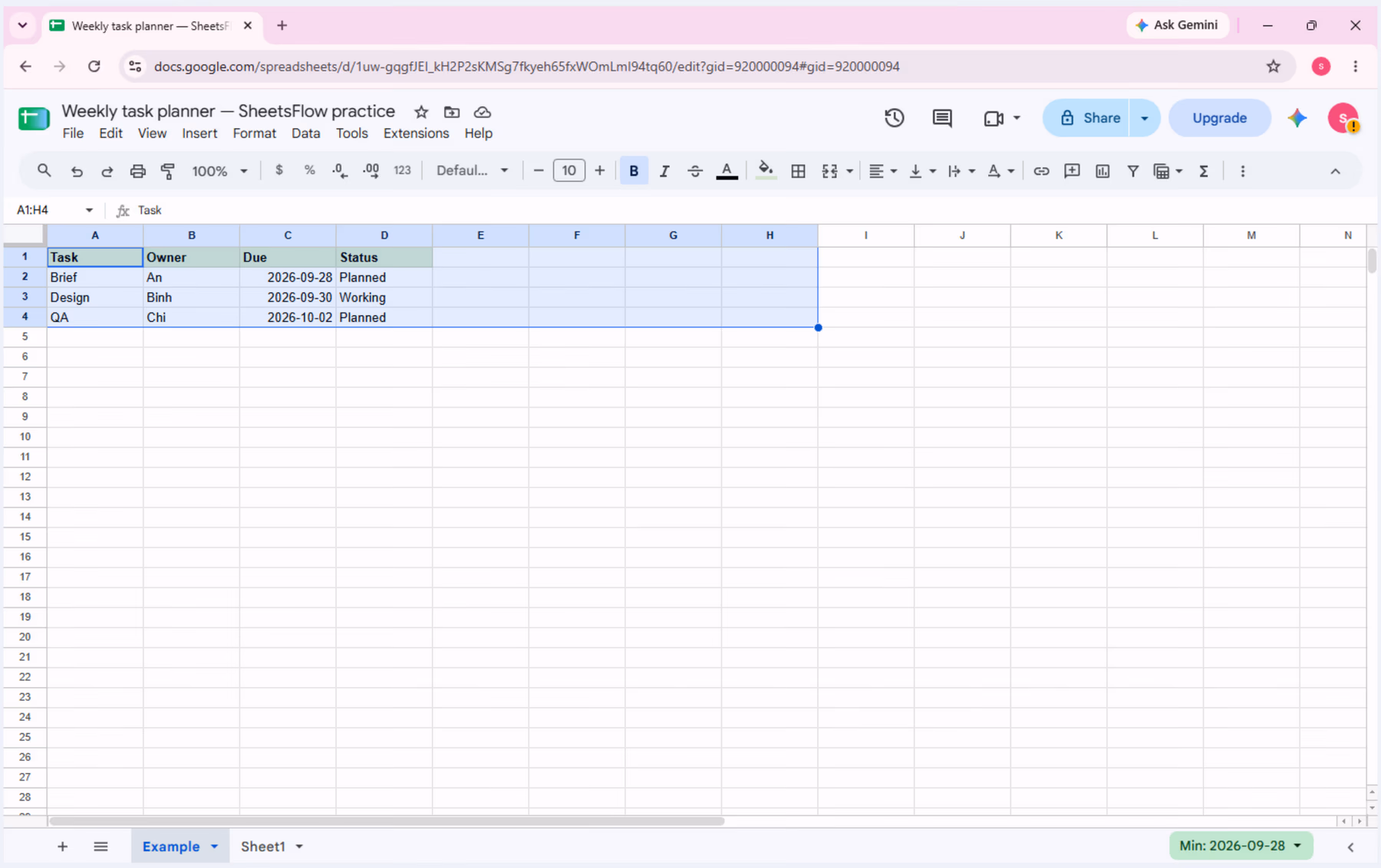This screenshot has width=1381, height=868.
Task: Select cell containing Working
Action: [x=384, y=298]
